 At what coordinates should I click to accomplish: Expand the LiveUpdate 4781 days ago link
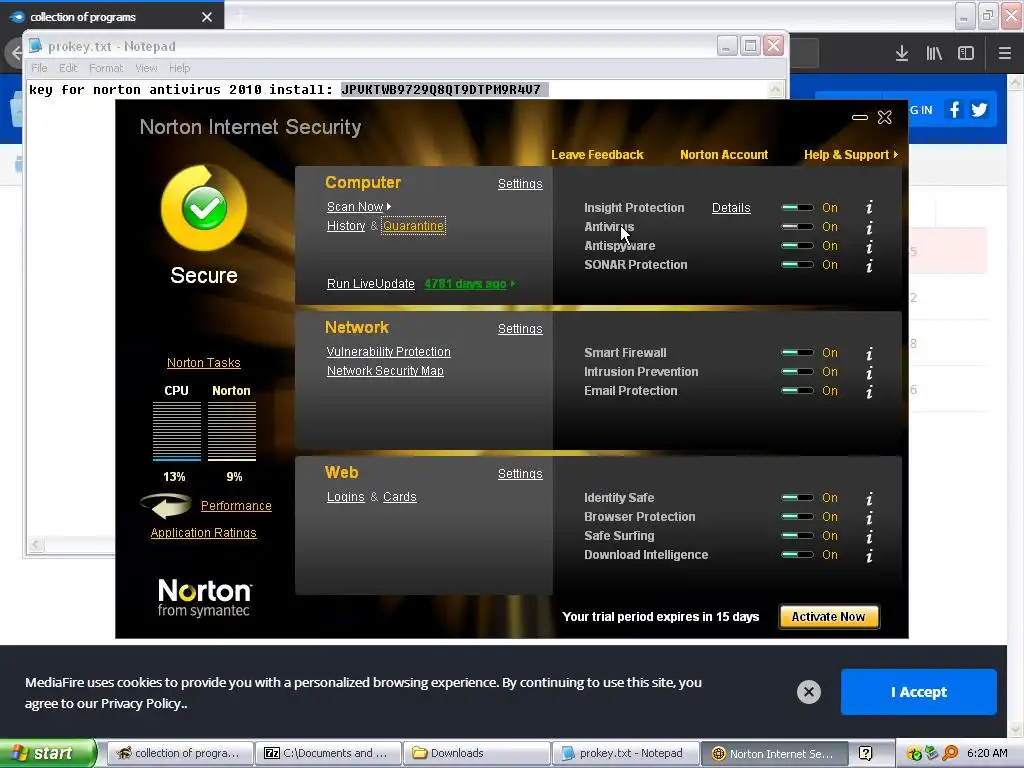tap(470, 284)
